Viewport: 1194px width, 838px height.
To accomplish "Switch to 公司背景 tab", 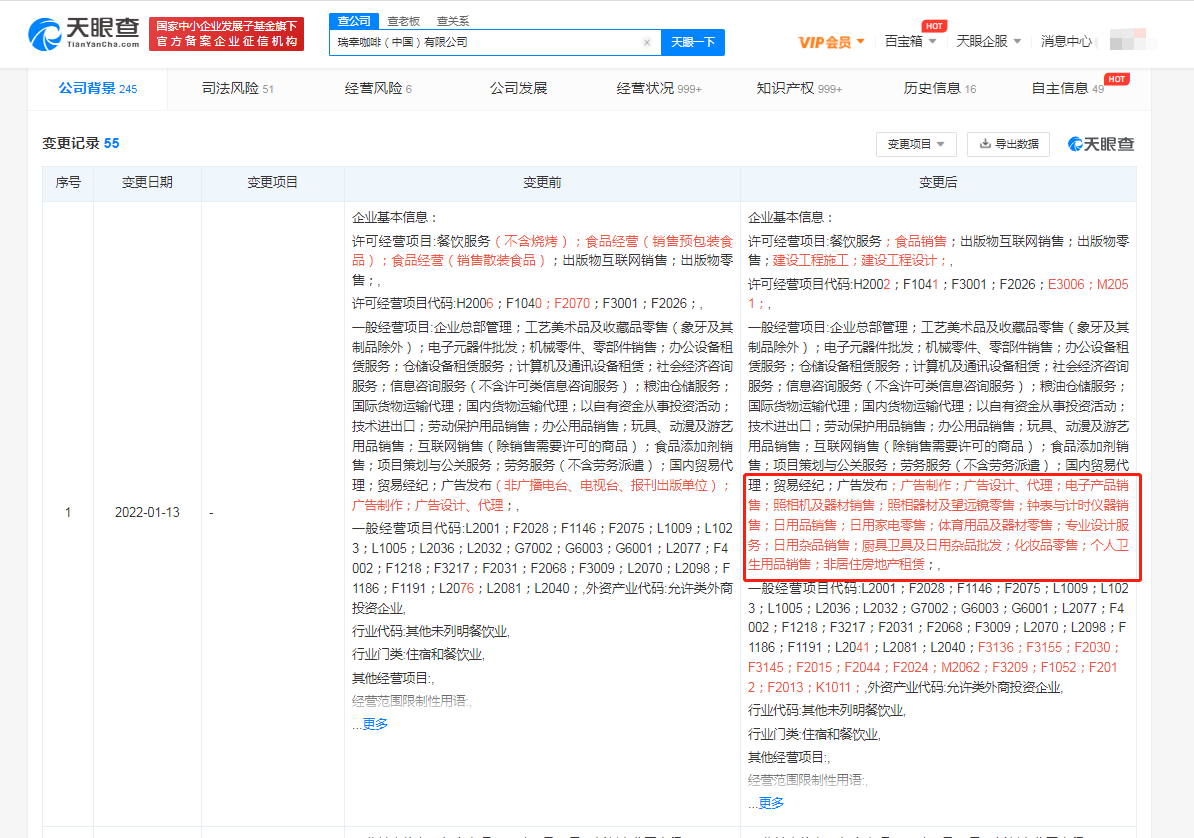I will 97,88.
